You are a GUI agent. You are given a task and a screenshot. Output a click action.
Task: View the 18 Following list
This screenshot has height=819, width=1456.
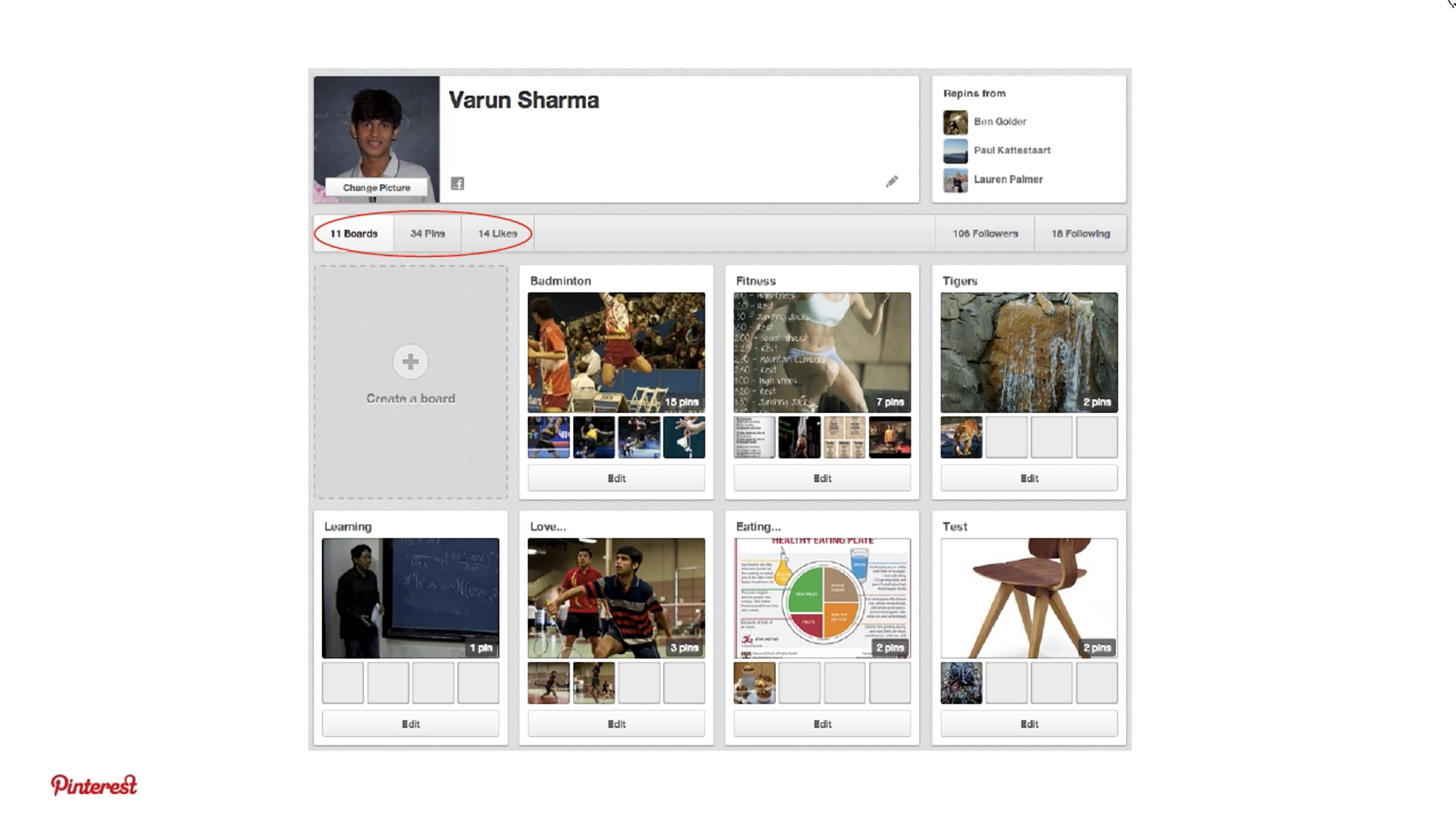[x=1080, y=233]
